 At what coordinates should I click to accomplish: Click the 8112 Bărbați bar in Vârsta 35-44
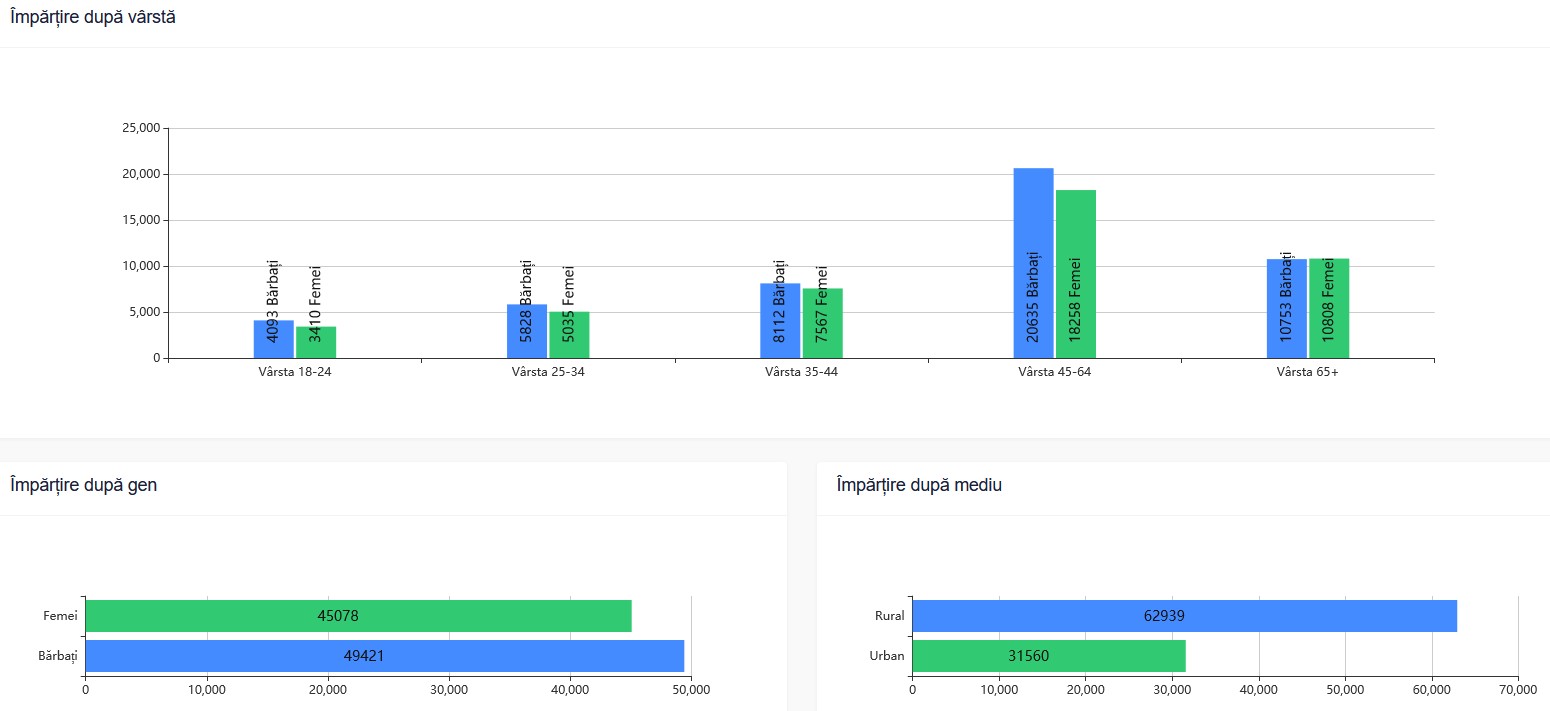(x=780, y=322)
